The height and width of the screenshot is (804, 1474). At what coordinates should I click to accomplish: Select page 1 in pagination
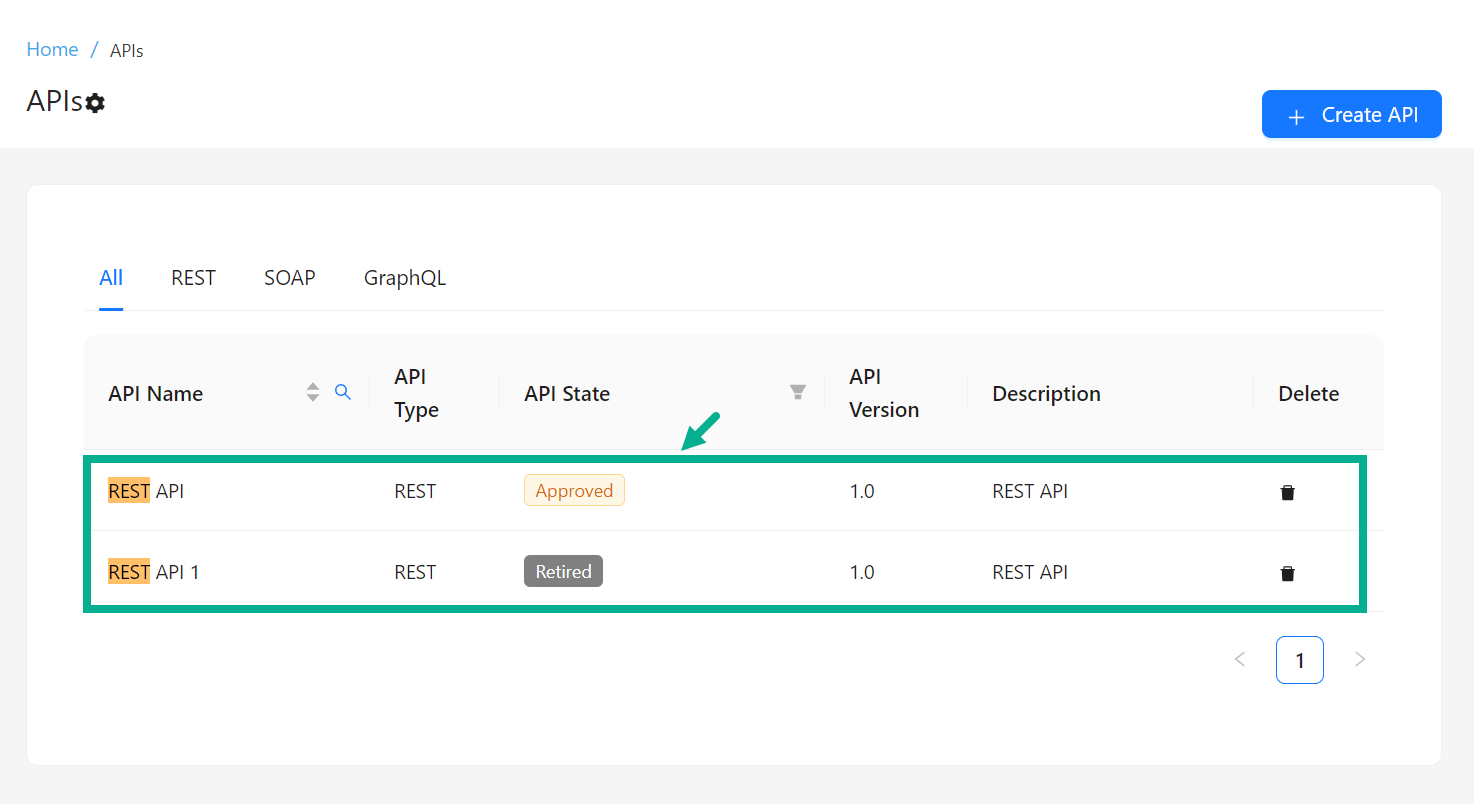click(1299, 660)
